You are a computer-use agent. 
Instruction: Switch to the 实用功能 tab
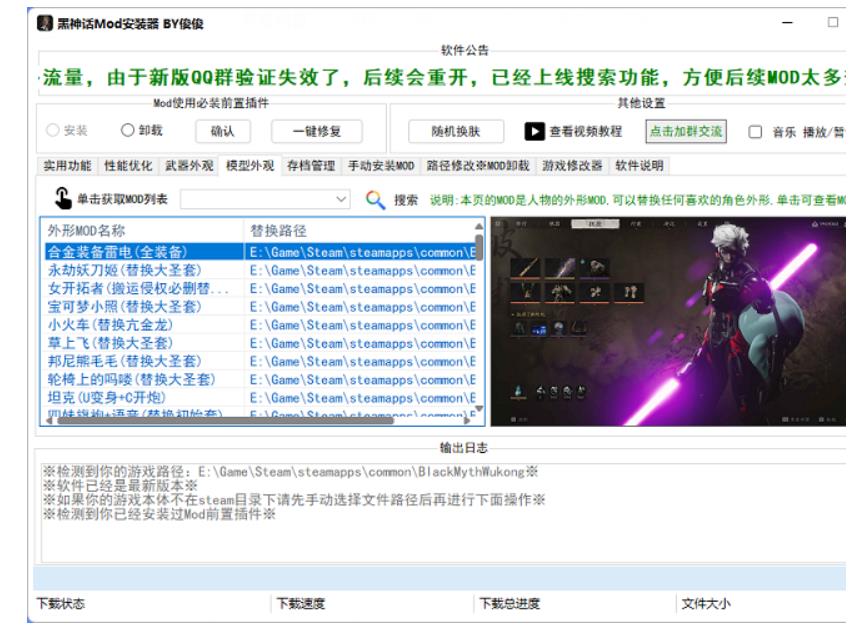click(x=68, y=166)
